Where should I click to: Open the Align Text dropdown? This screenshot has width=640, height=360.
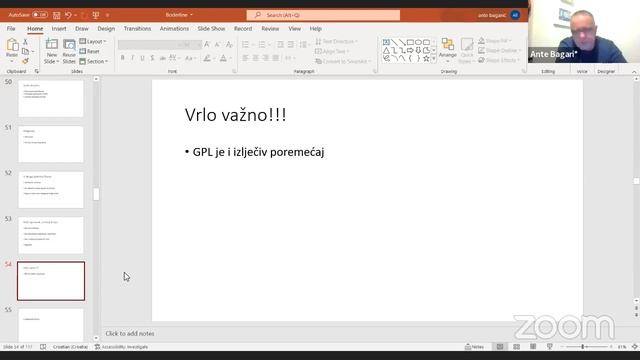click(332, 51)
